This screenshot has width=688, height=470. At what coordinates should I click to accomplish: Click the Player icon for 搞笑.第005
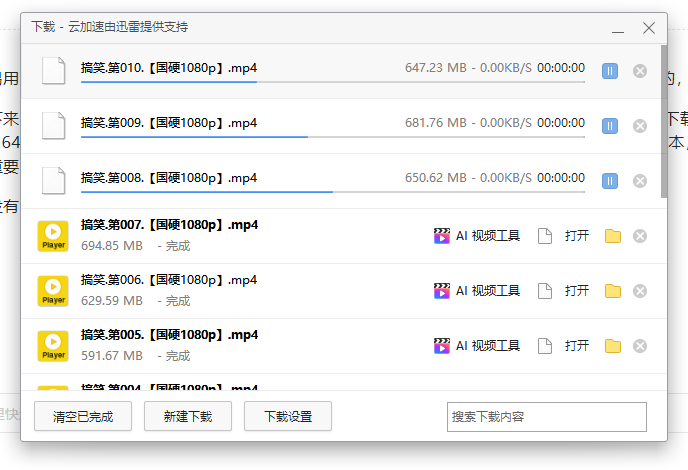[x=53, y=346]
